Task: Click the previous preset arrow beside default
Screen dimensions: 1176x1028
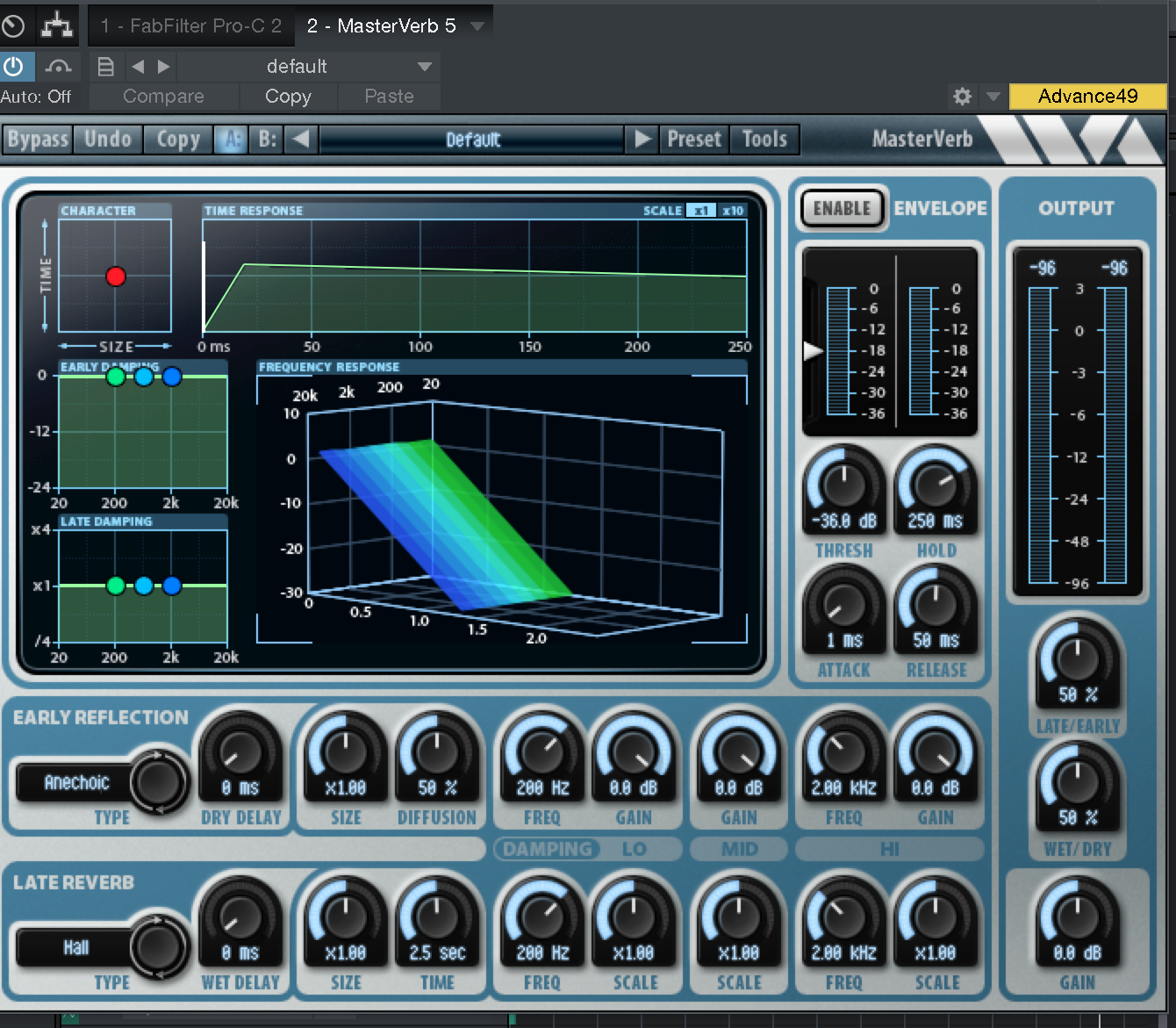Action: point(136,66)
